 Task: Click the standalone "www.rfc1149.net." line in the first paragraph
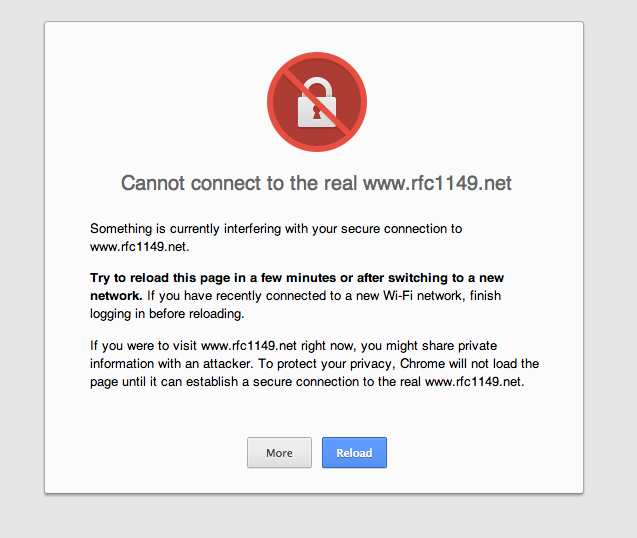coord(140,245)
